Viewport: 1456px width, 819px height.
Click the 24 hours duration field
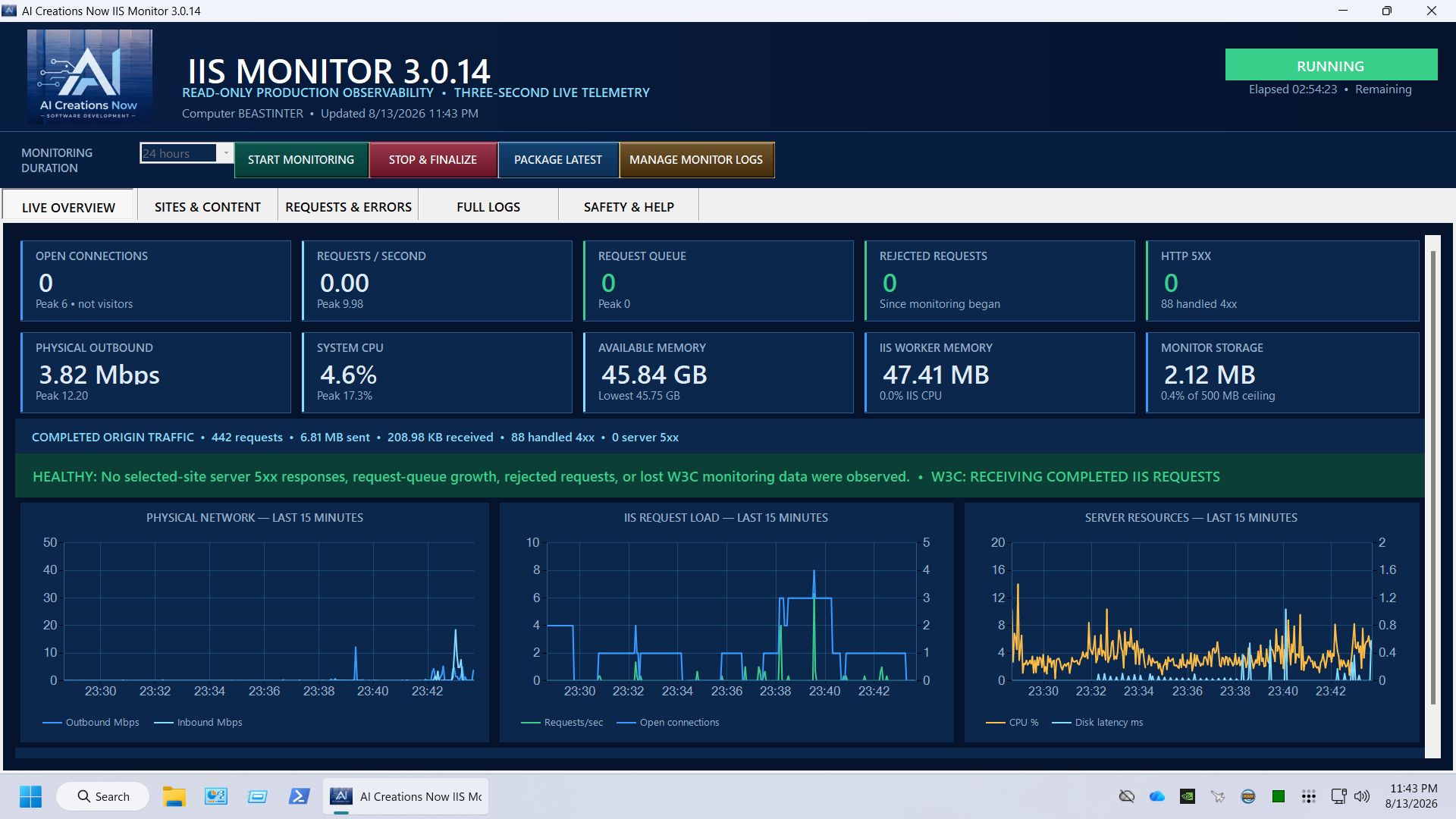179,153
